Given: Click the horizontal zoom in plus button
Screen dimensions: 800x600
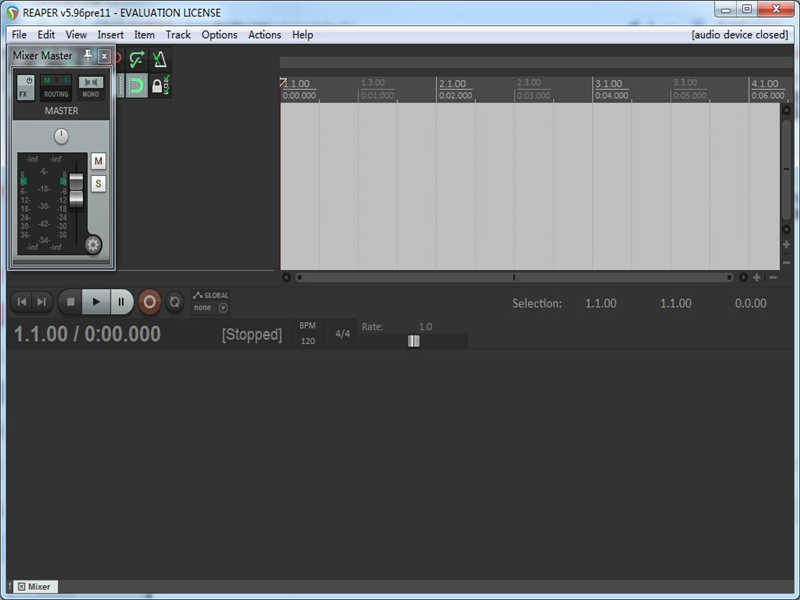Looking at the screenshot, I should [757, 277].
